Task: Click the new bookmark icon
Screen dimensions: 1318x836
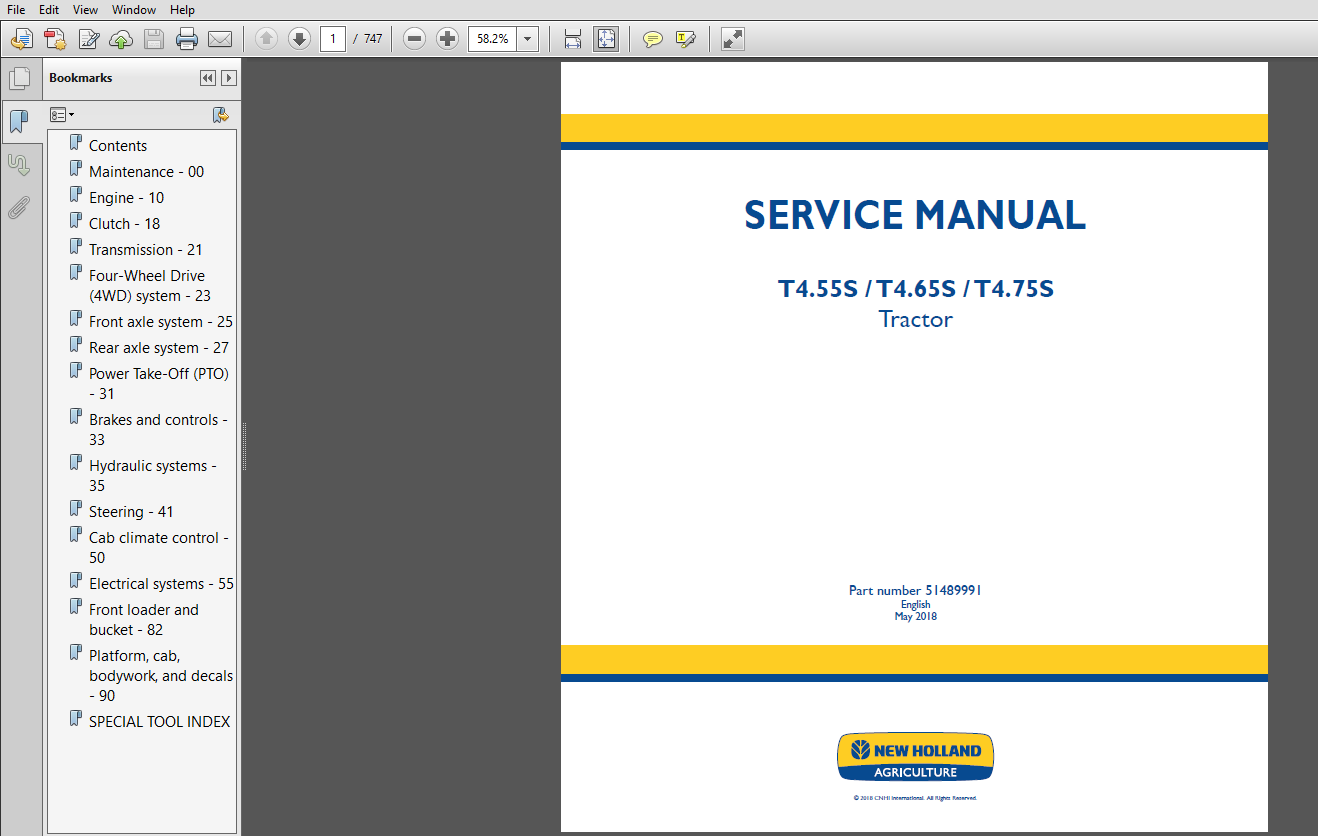Action: (x=221, y=115)
